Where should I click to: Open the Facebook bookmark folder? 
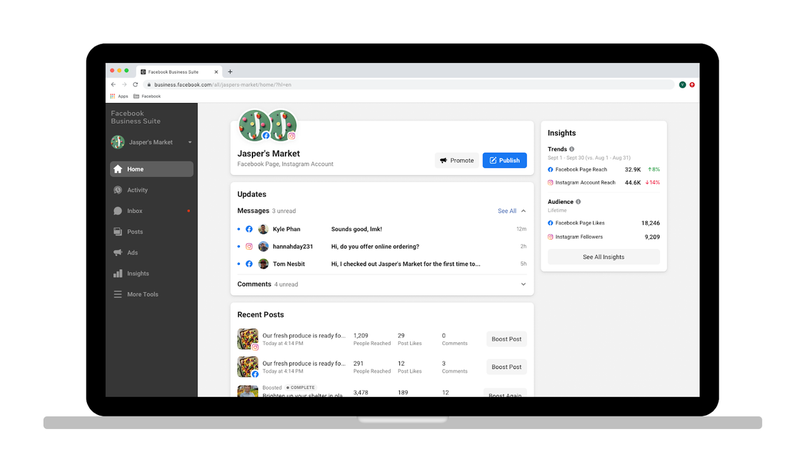click(x=147, y=96)
